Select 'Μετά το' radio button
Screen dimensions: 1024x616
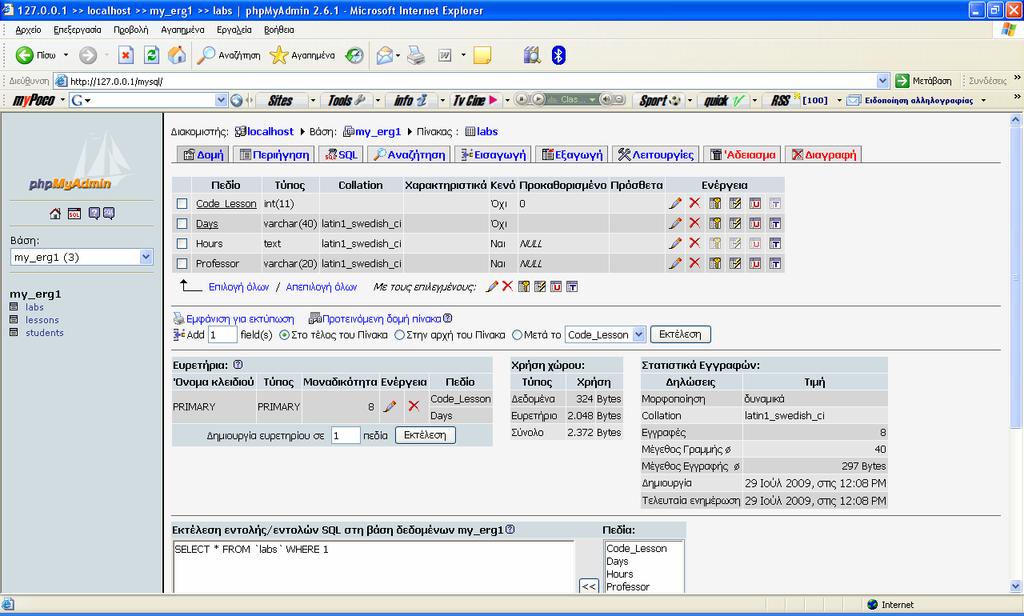click(517, 335)
